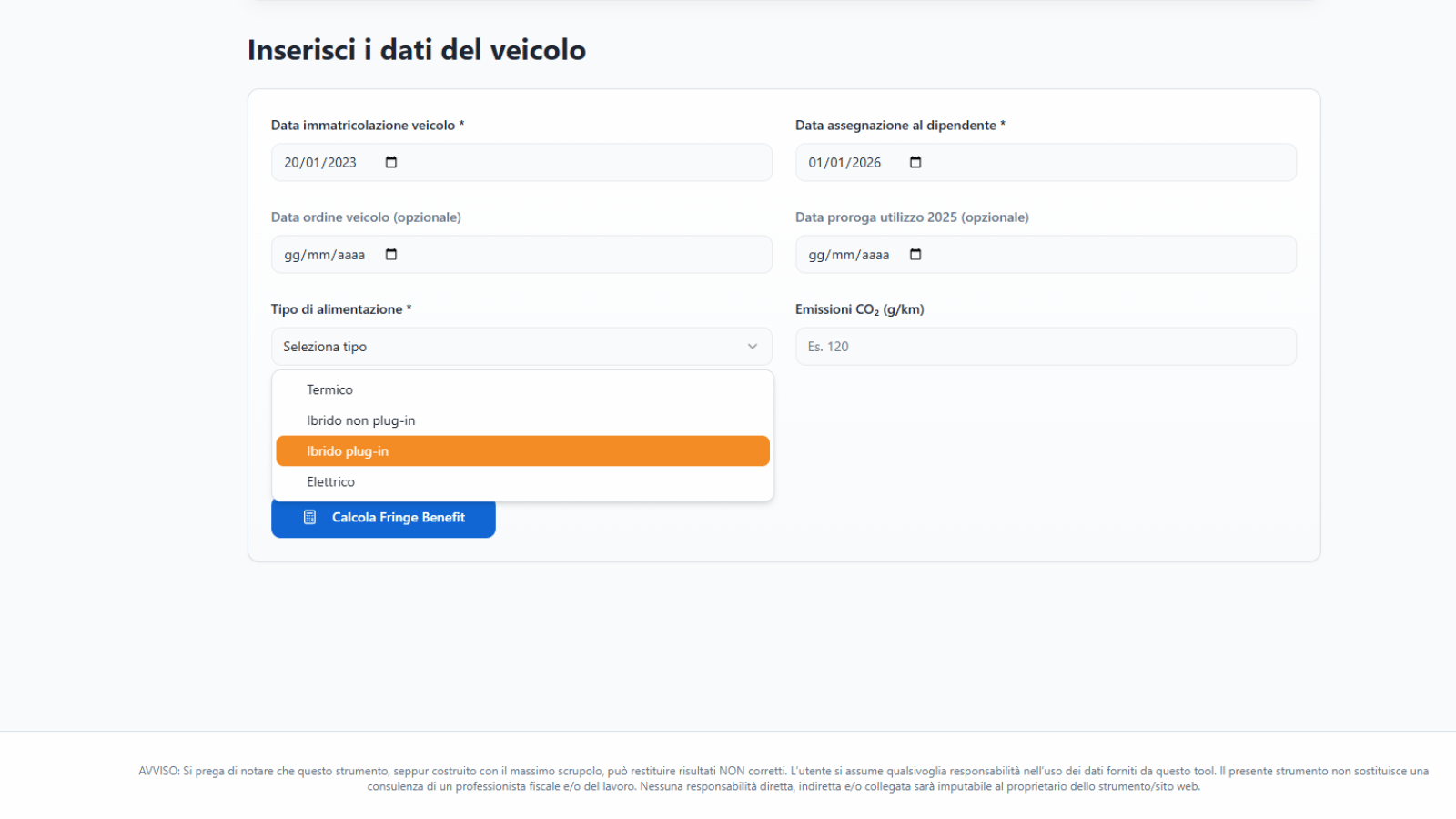Screen dimensions: 1456x819
Task: Click the 2023 year in the registration date
Action: click(x=342, y=163)
